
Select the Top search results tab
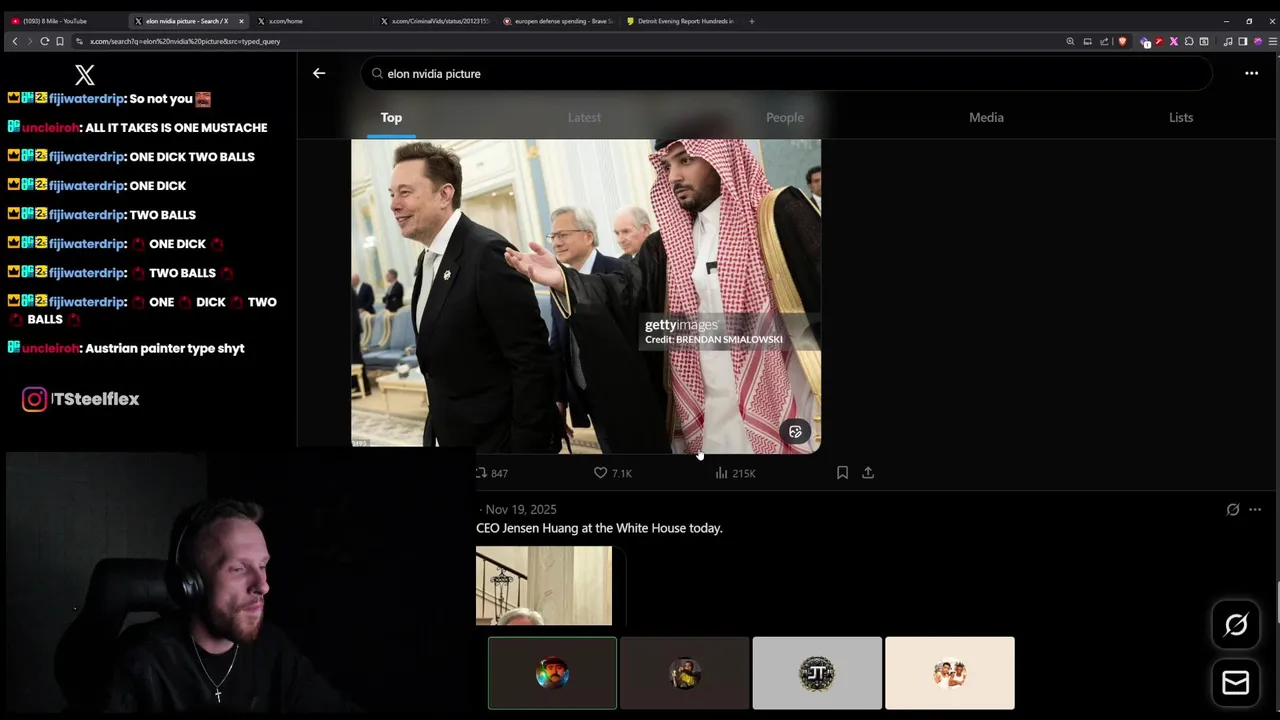point(391,117)
